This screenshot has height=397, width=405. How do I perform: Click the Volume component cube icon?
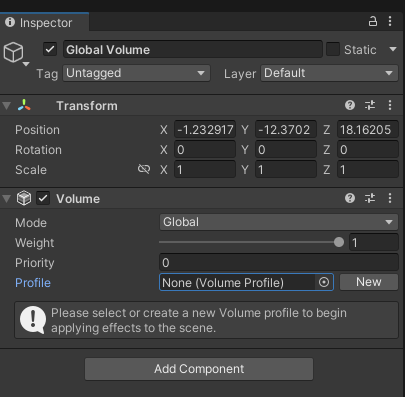pyautogui.click(x=24, y=198)
